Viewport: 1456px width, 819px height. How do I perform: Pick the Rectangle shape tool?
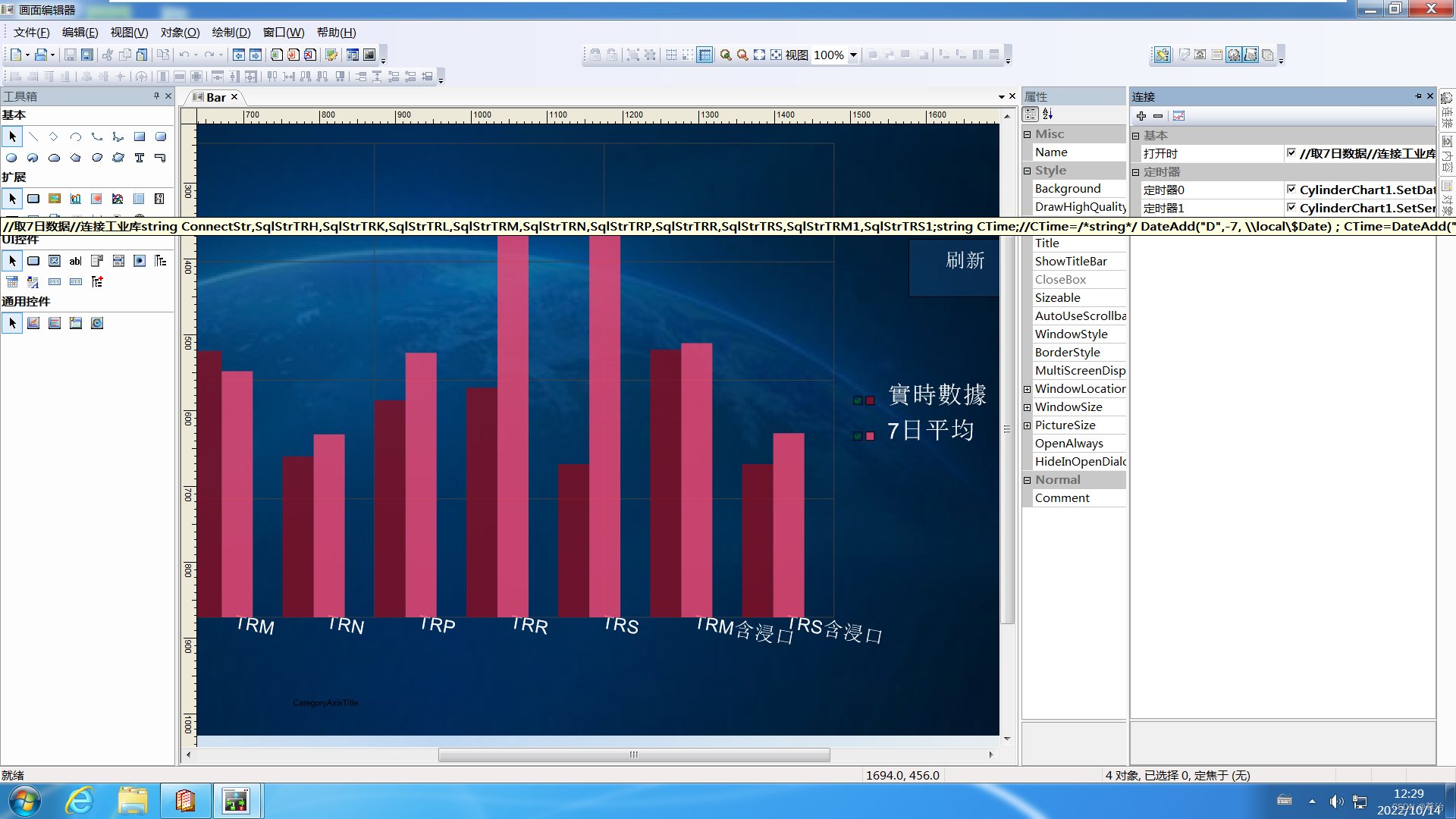click(x=140, y=137)
